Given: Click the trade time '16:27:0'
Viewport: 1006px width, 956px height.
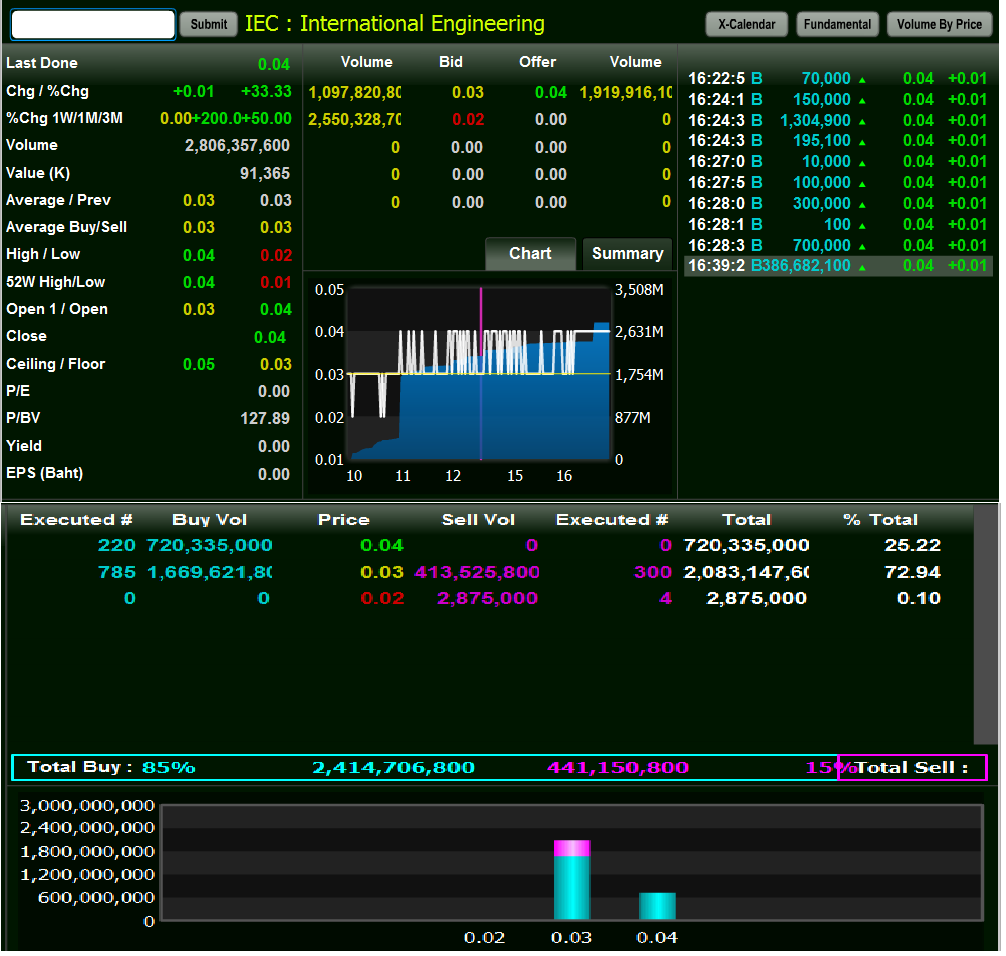Looking at the screenshot, I should click(717, 162).
